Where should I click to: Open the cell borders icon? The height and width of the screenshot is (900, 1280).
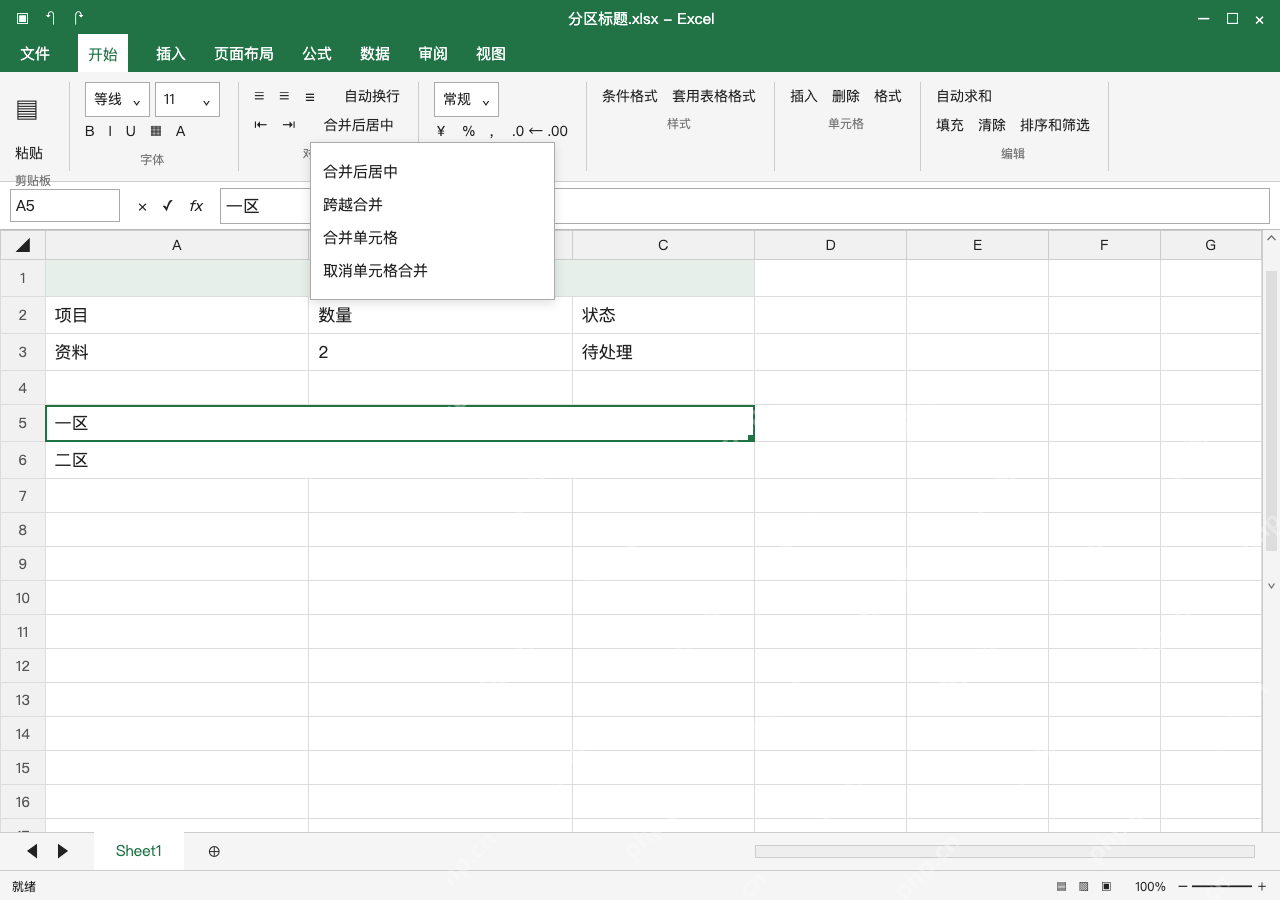[x=155, y=131]
